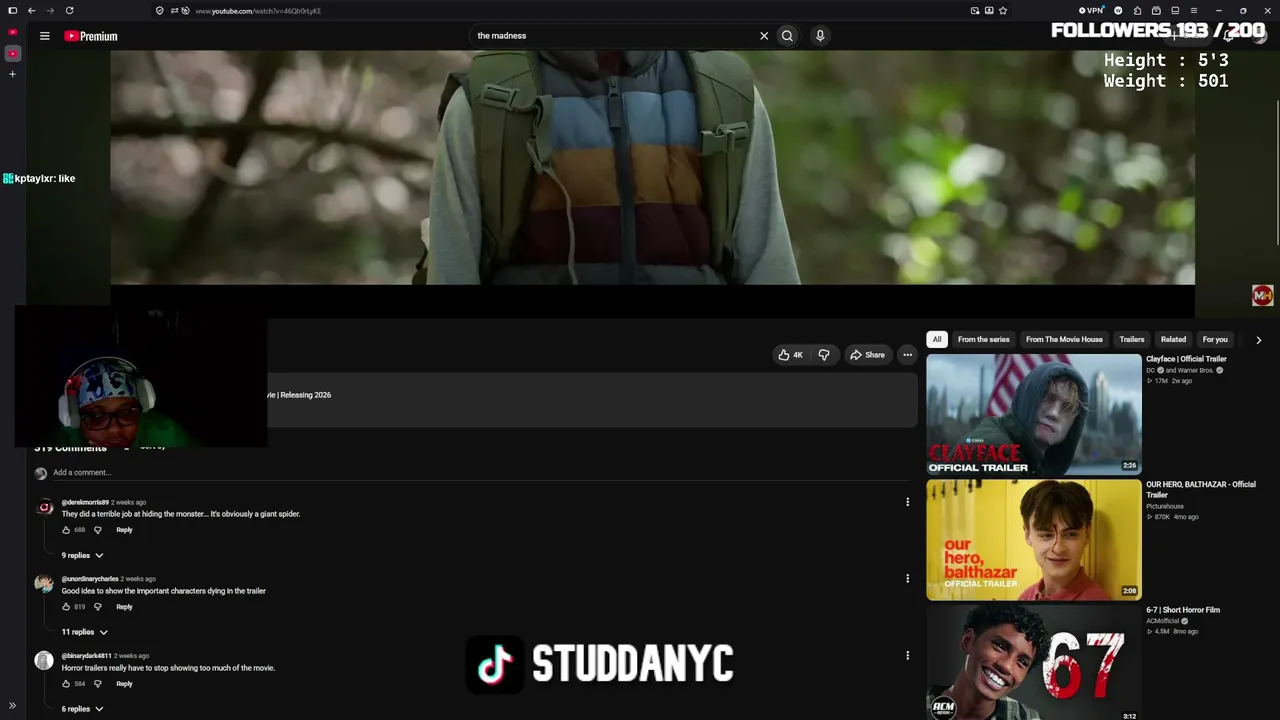
Task: Expand the 6 replies thread
Action: (82, 709)
